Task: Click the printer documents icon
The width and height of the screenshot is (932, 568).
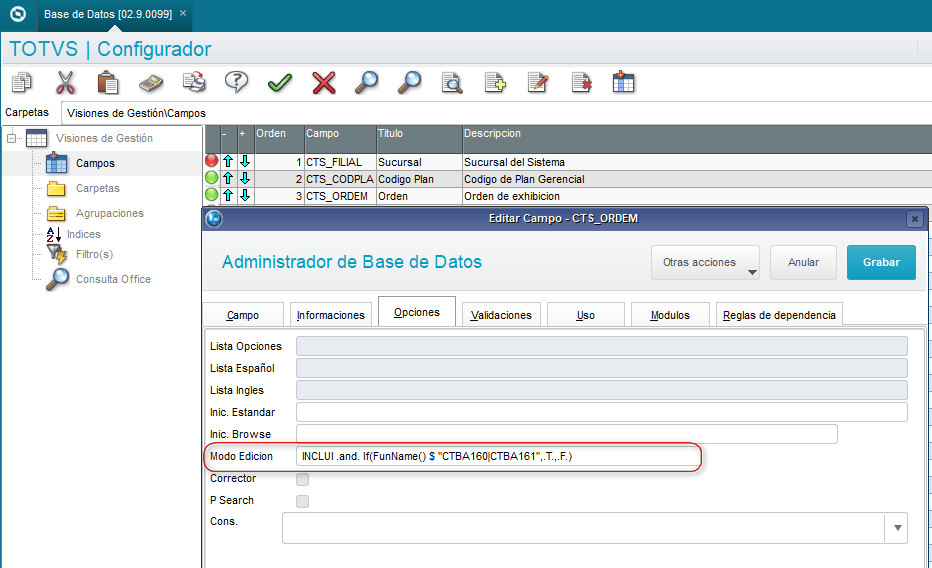Action: pyautogui.click(x=194, y=83)
